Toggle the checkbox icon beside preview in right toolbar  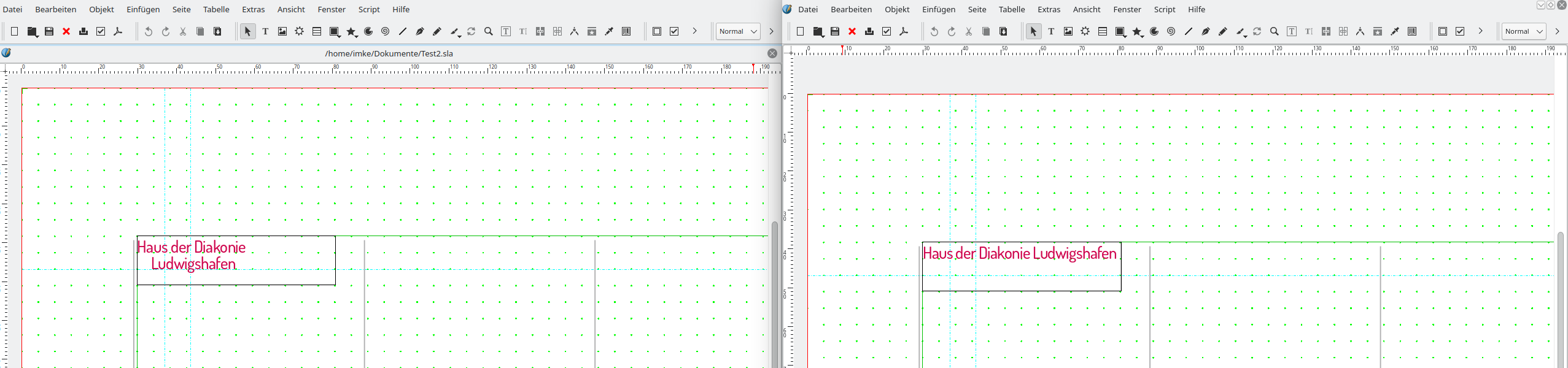click(x=1460, y=31)
